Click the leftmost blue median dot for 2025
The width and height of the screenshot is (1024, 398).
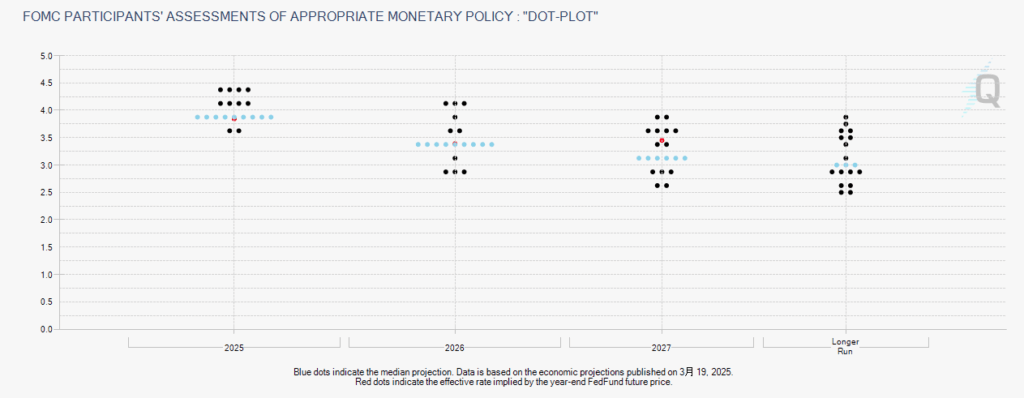tap(197, 117)
